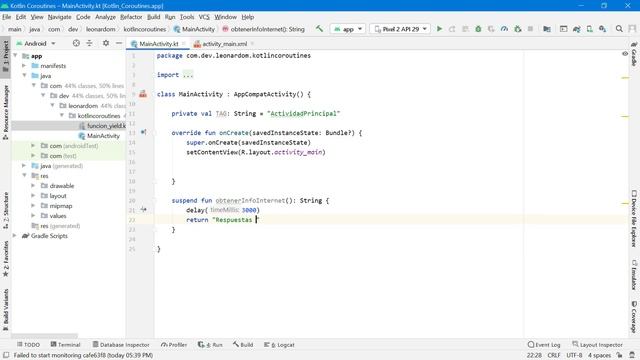Open the Build menu
This screenshot has height=360, width=640.
coord(153,17)
